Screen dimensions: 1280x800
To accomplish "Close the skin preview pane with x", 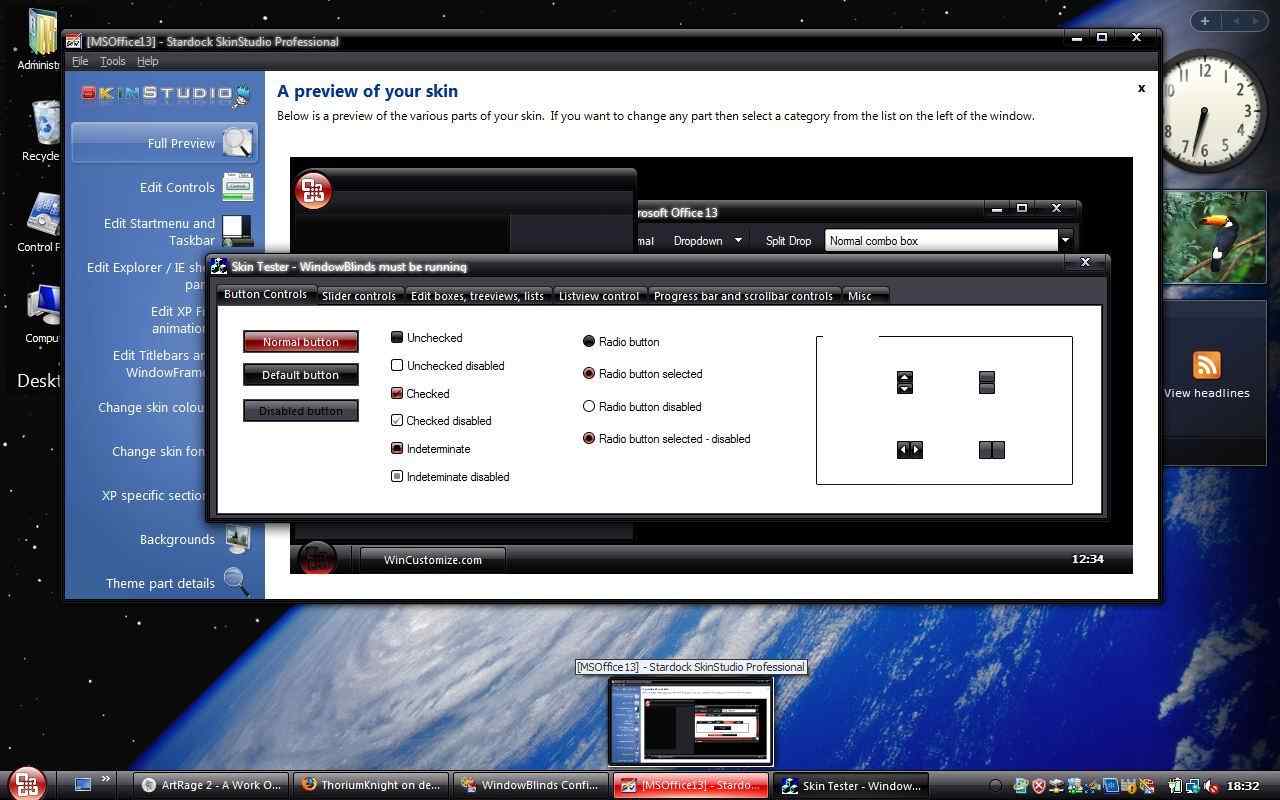I will (x=1141, y=88).
